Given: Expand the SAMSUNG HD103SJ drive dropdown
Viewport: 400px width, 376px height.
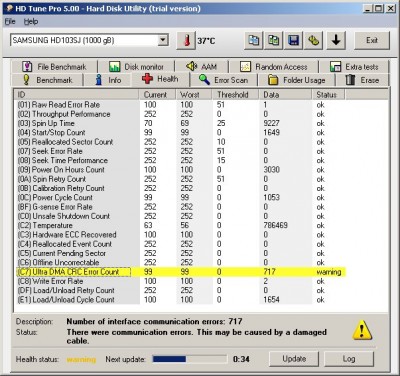Looking at the screenshot, I should tap(163, 40).
